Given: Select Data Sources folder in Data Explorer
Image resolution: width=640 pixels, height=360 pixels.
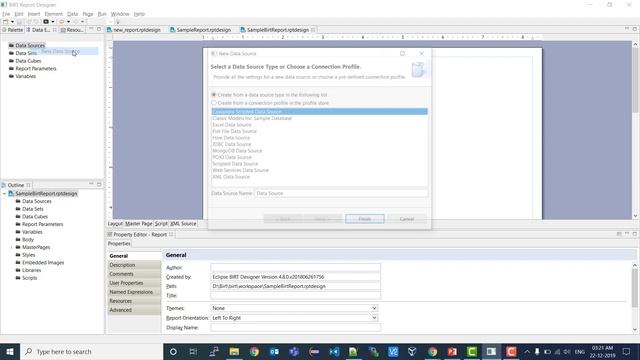Looking at the screenshot, I should coord(27,45).
